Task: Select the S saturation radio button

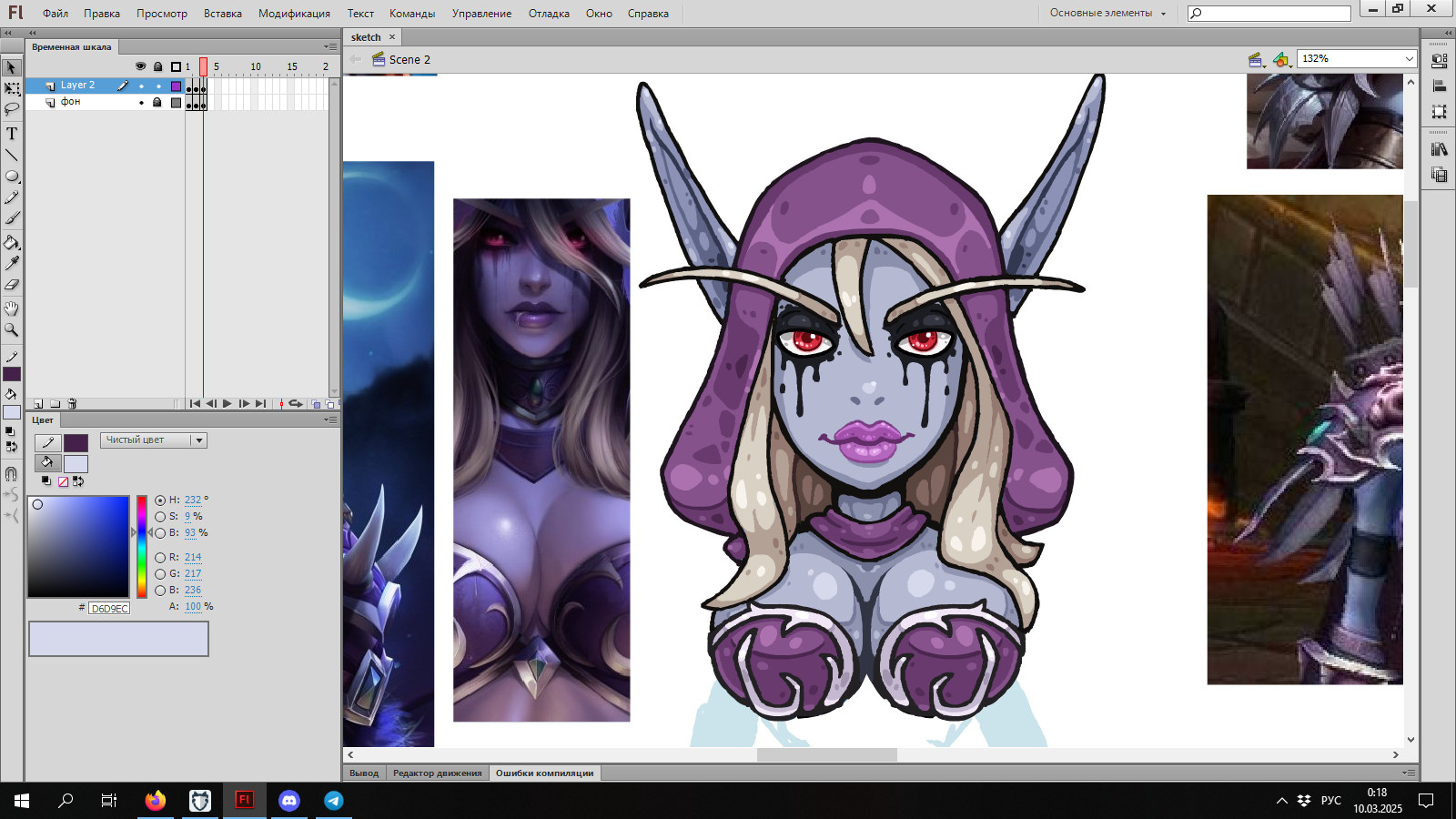Action: (x=160, y=517)
